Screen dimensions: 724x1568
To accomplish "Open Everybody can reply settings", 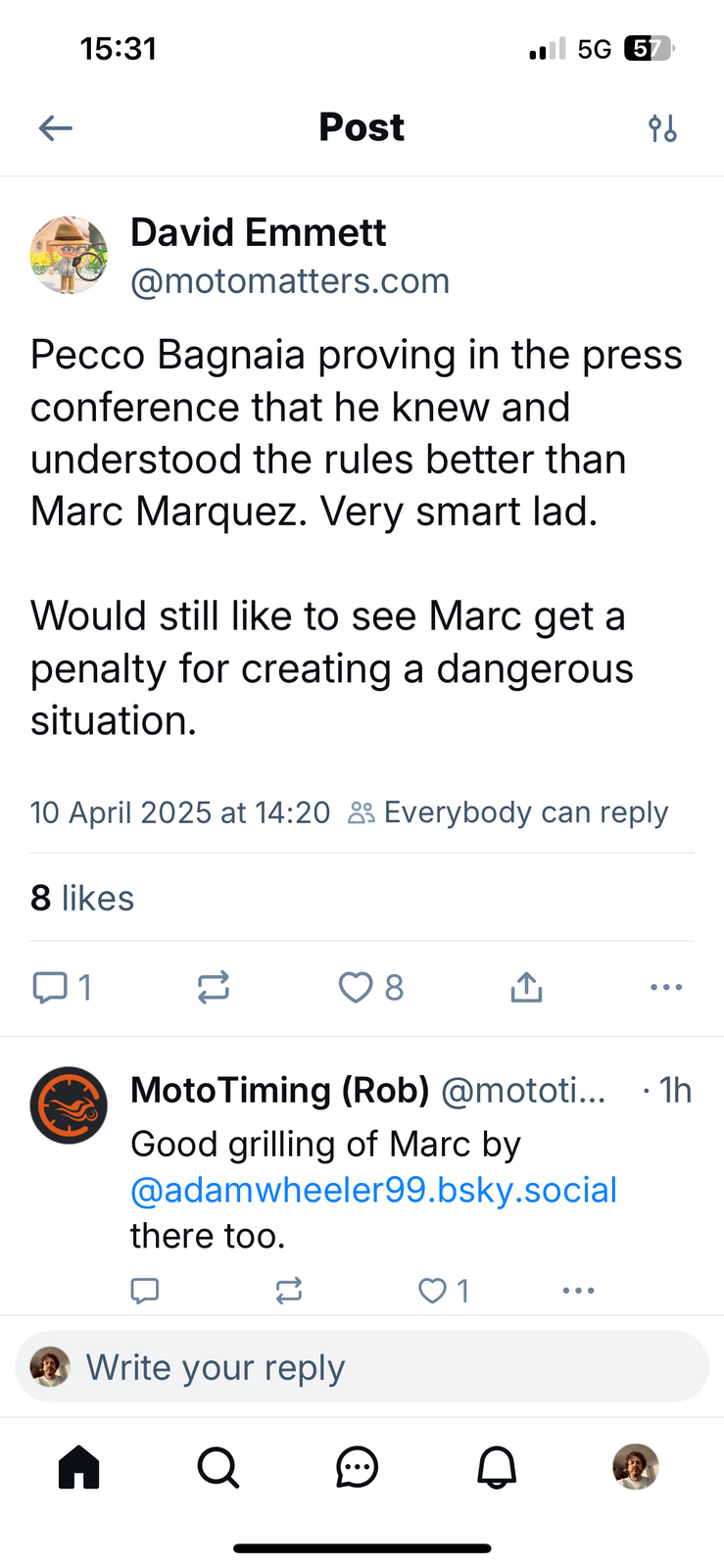I will click(x=508, y=812).
